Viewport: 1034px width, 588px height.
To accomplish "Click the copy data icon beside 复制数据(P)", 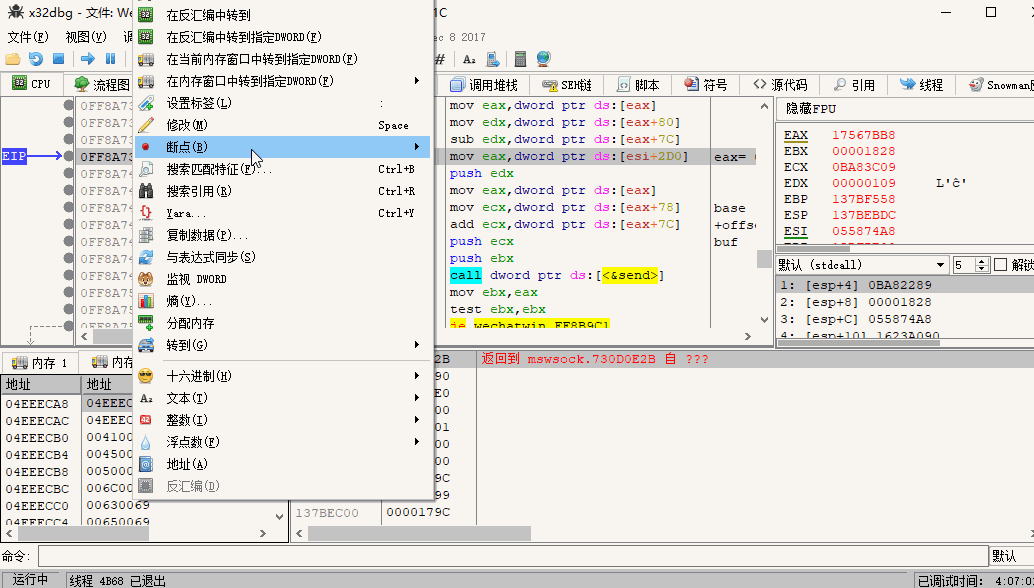I will pos(146,235).
